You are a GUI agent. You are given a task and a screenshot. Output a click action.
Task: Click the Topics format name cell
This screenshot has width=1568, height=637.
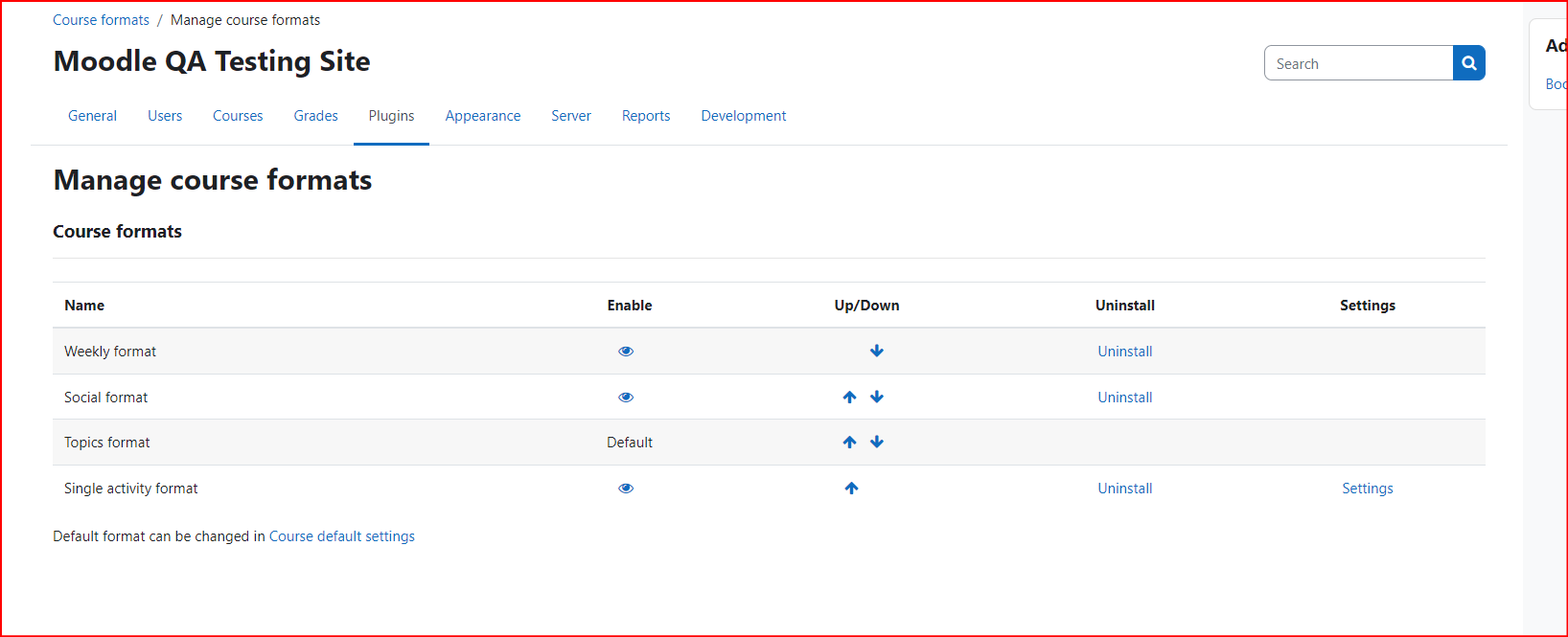point(107,443)
